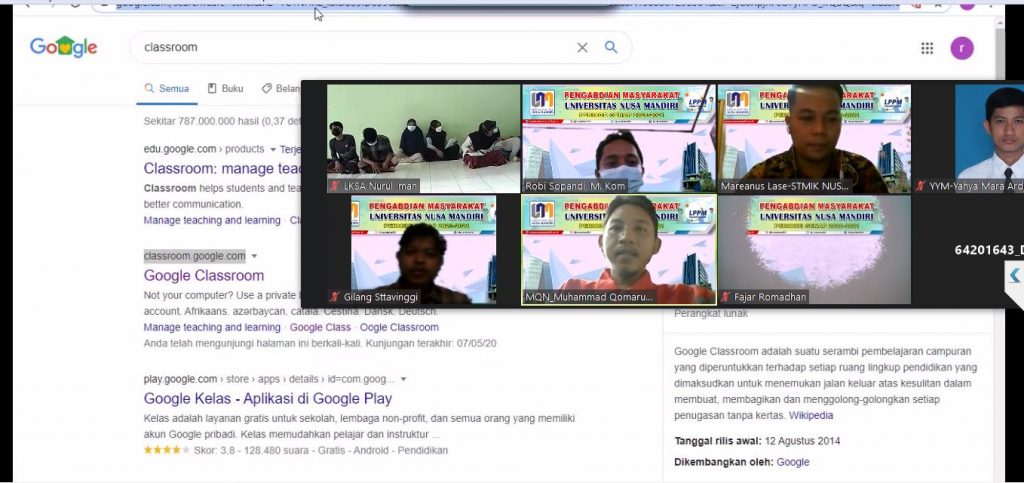Select Robi Sopandi's video thumbnail
The image size is (1024, 483).
tap(618, 138)
